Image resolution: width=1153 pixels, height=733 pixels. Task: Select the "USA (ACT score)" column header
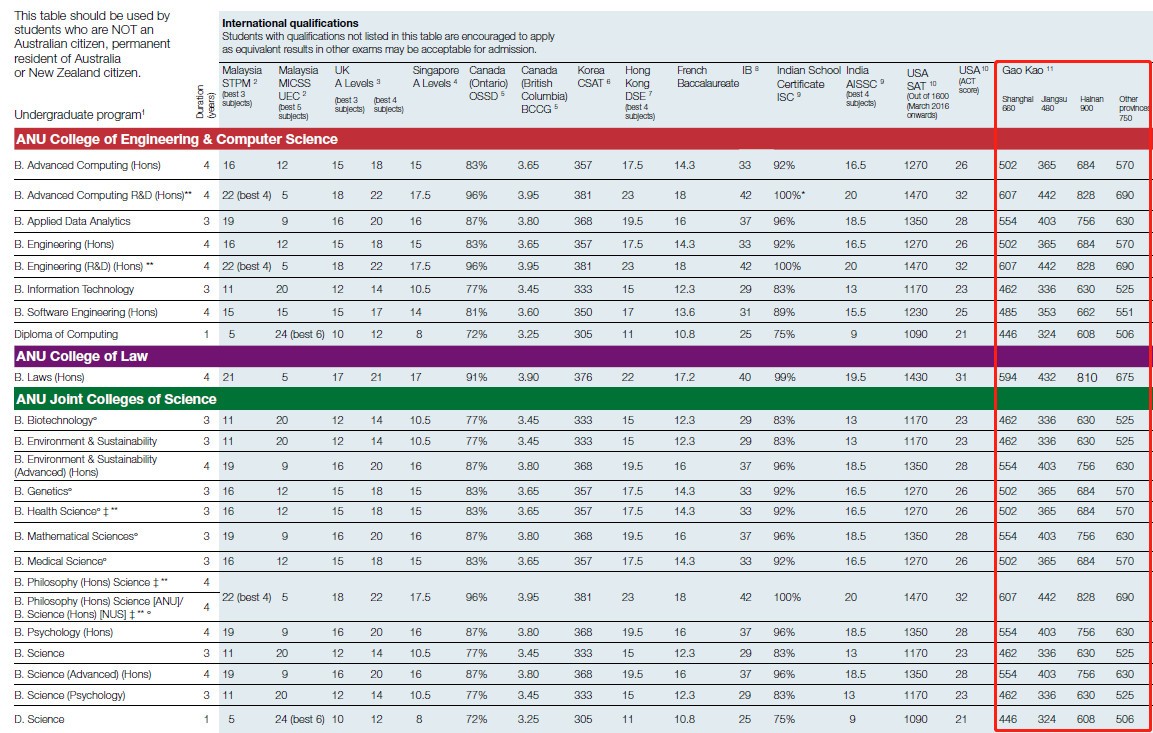pyautogui.click(x=974, y=81)
